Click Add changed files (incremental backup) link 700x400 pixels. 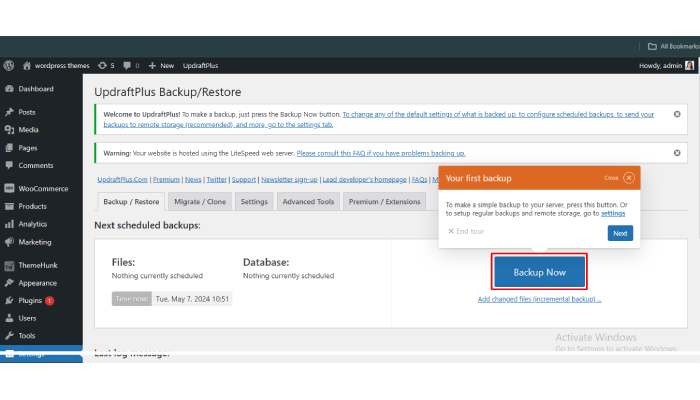point(539,299)
